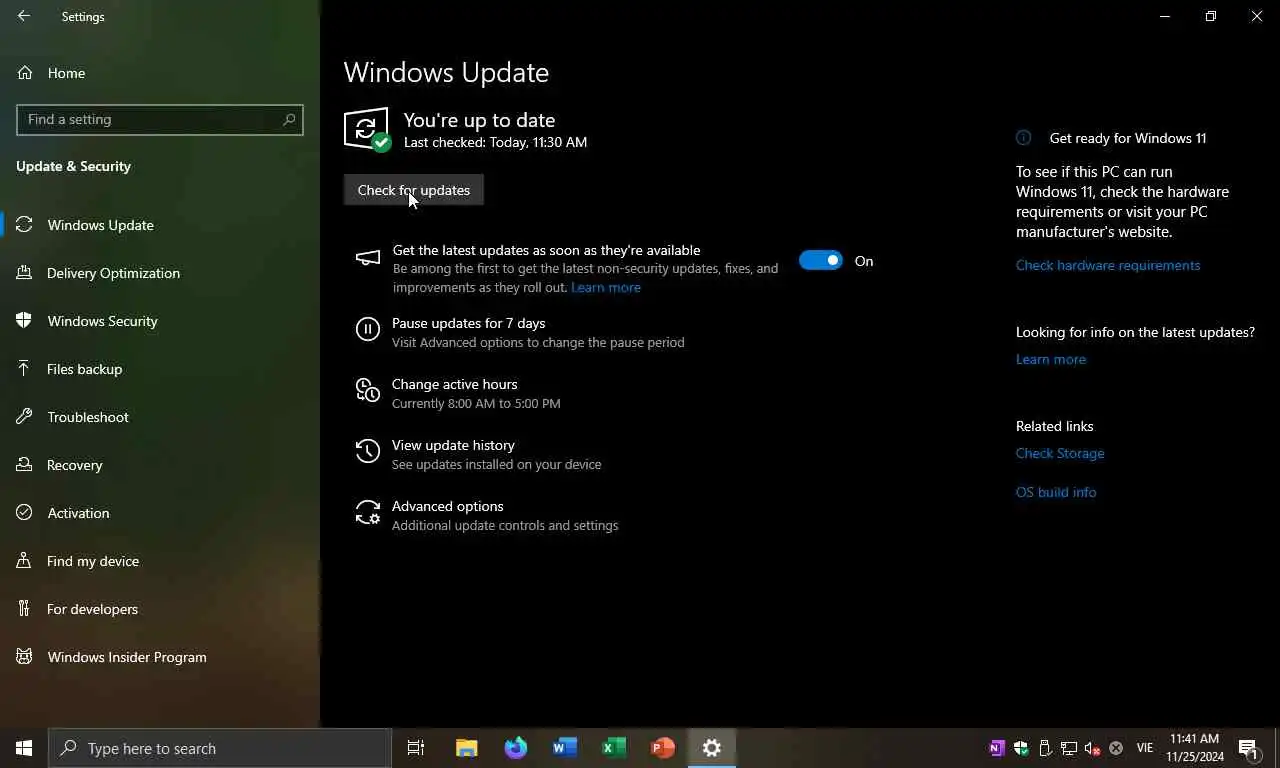Click the history icon beside View update history
Screen dimensions: 1280x768
point(367,451)
